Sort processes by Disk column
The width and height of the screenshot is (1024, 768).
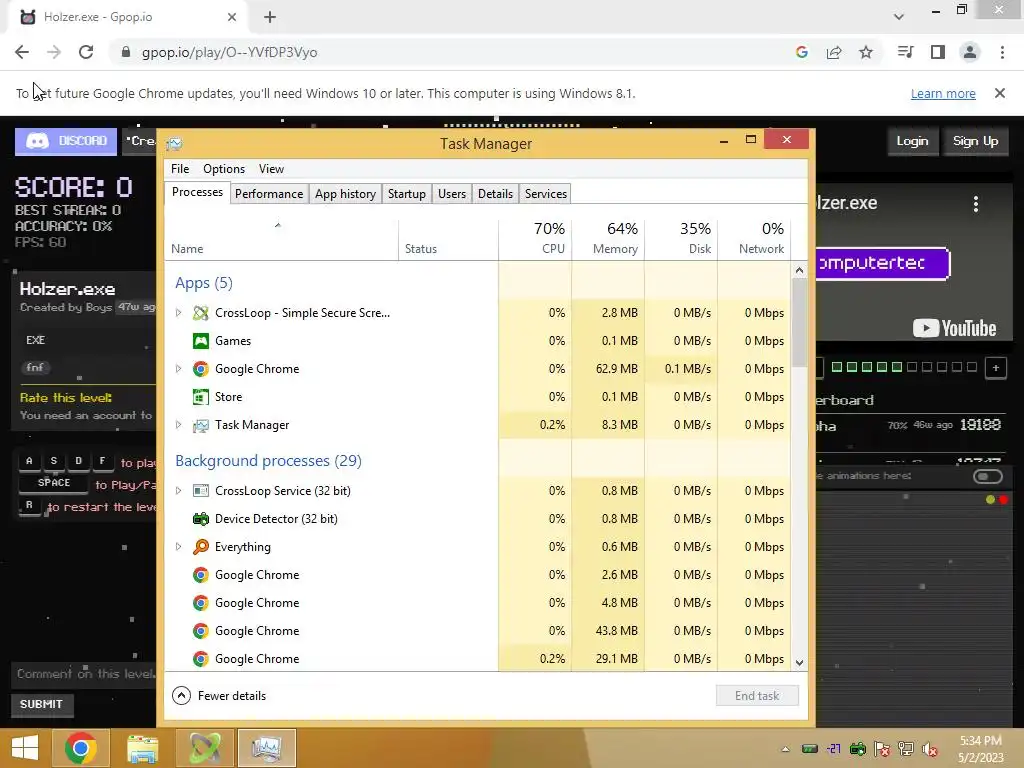click(x=681, y=238)
